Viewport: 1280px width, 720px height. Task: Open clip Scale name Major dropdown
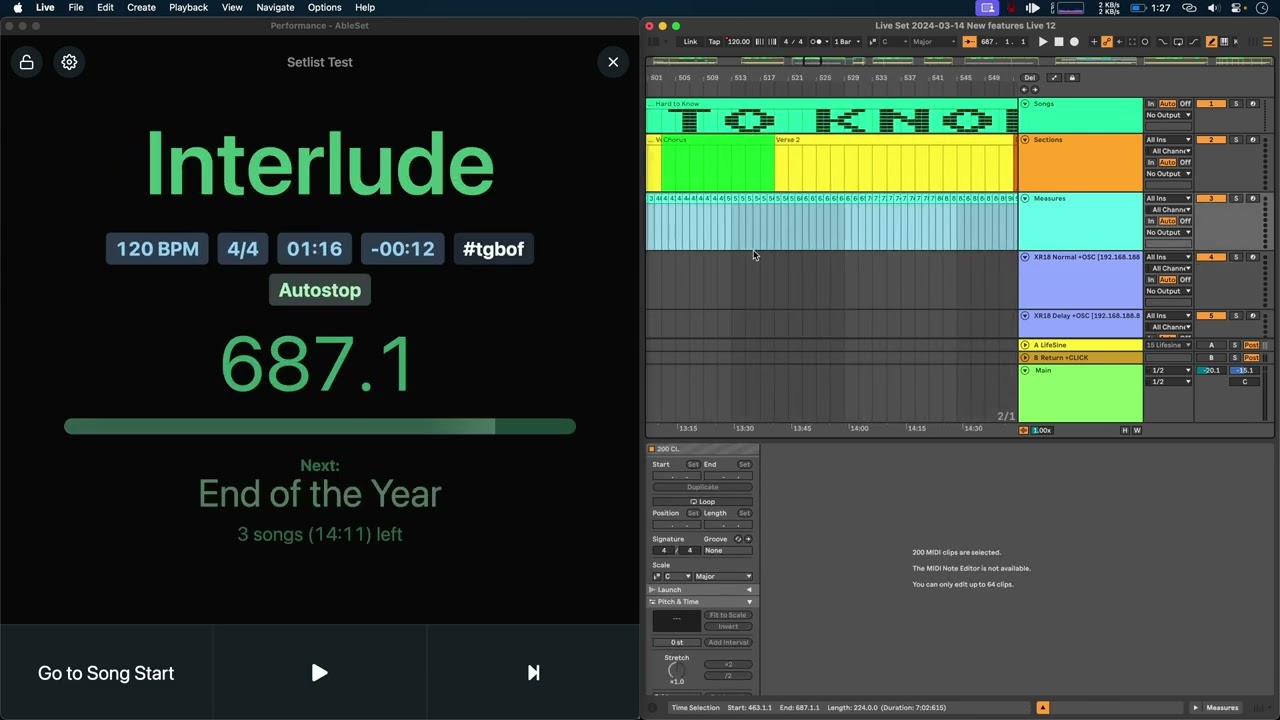click(x=723, y=576)
